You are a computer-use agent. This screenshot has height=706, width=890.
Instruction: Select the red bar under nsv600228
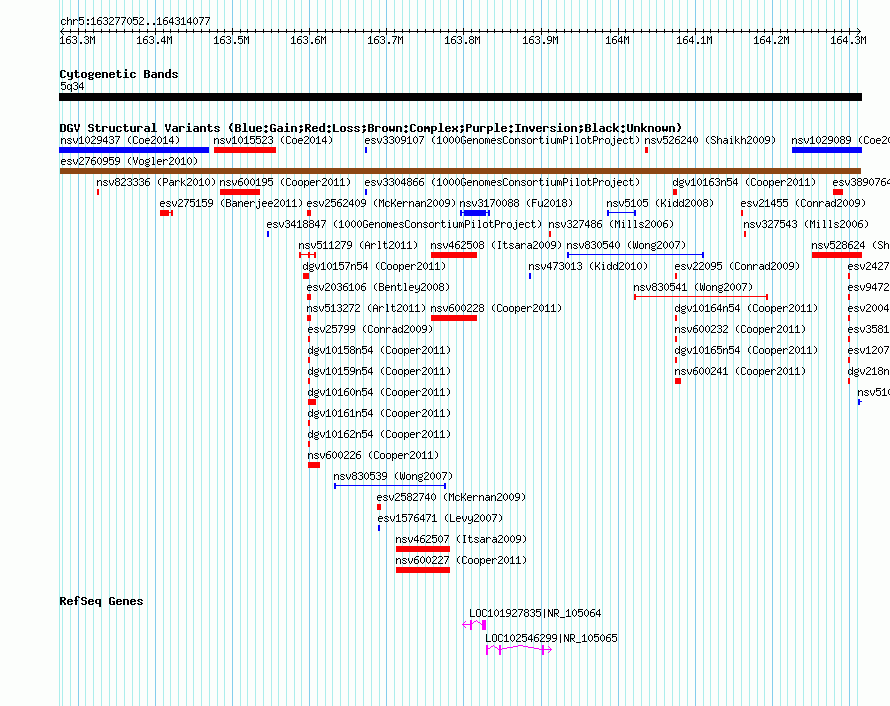(x=454, y=318)
